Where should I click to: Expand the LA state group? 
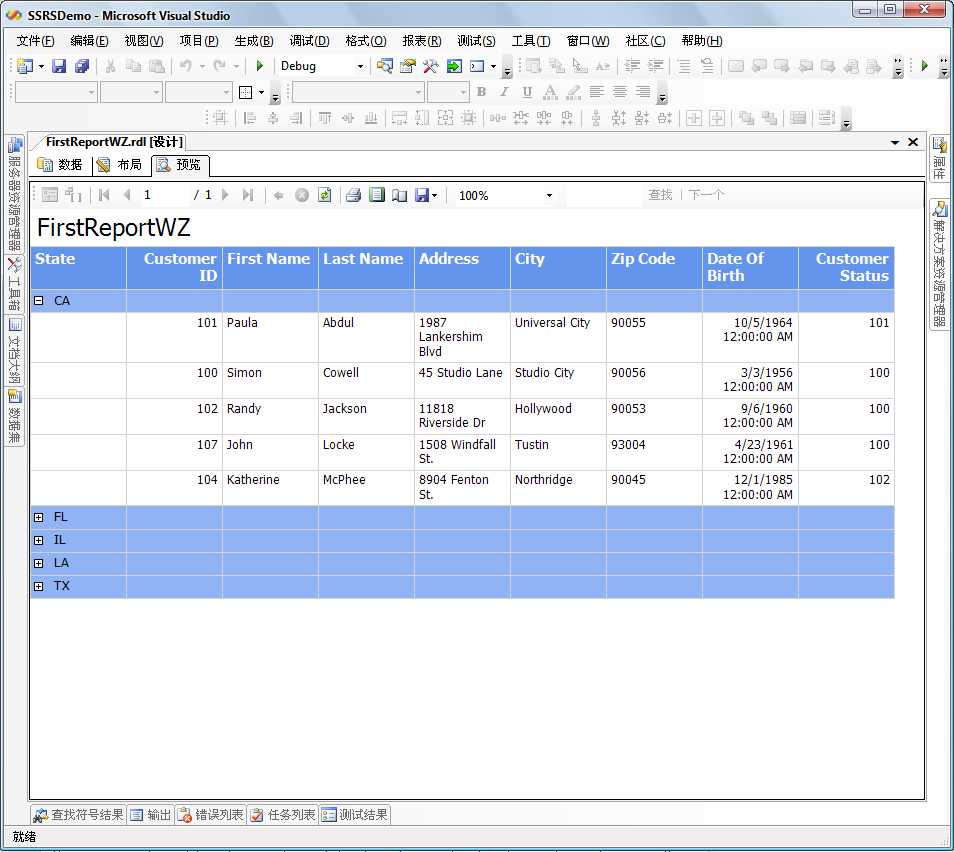39,564
